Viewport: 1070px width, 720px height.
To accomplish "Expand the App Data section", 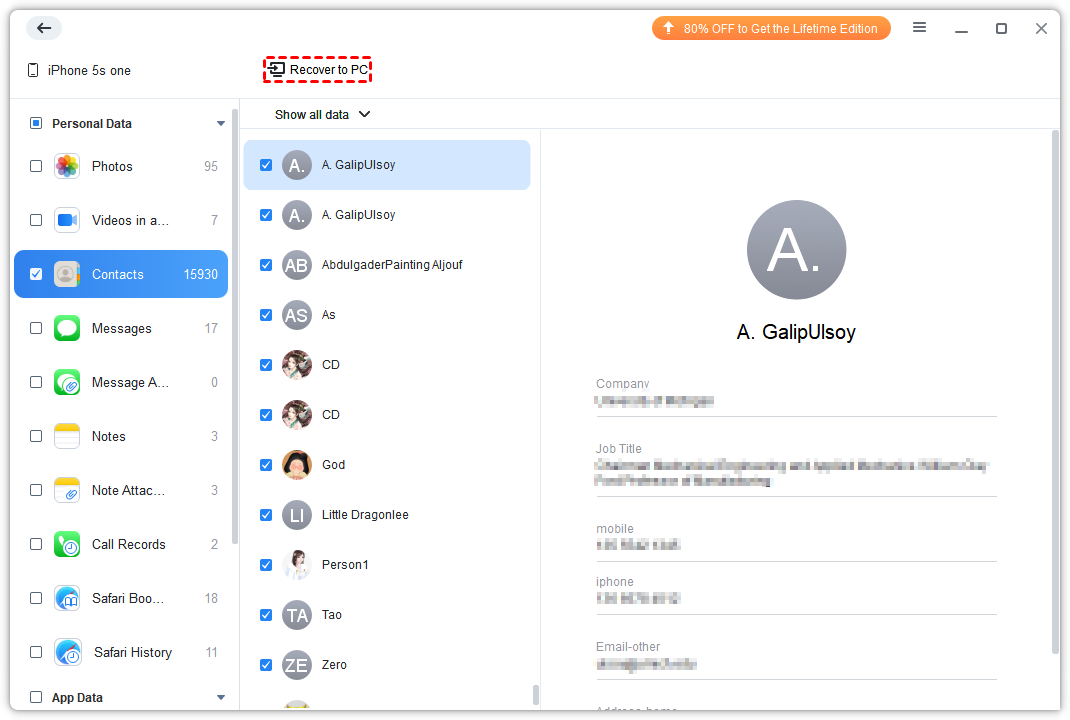I will tap(221, 698).
